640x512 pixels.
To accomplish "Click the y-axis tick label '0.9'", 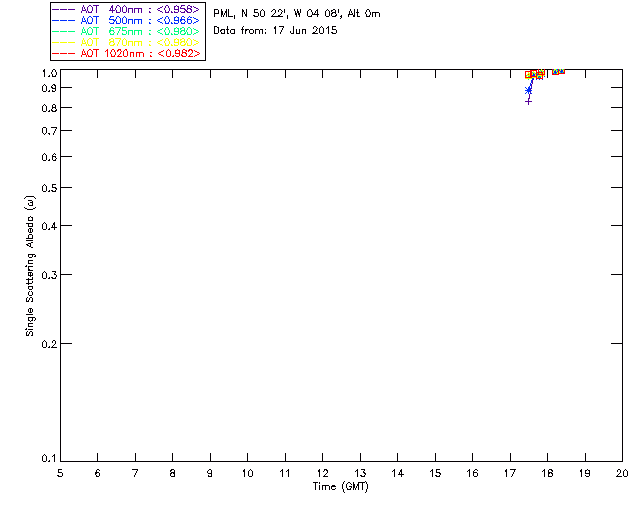I will click(x=49, y=88).
